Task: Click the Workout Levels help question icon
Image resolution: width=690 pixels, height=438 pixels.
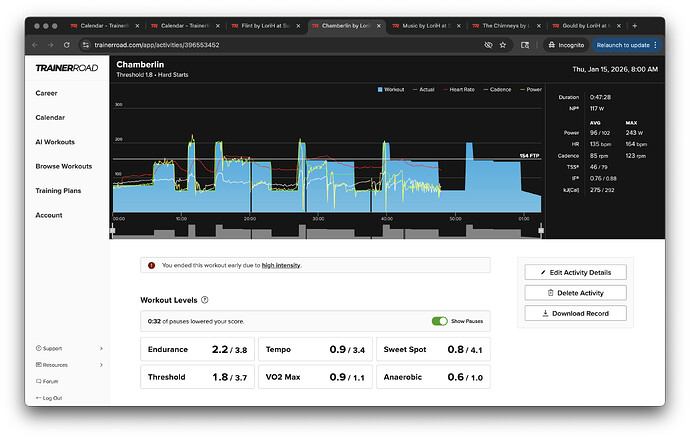Action: (205, 300)
